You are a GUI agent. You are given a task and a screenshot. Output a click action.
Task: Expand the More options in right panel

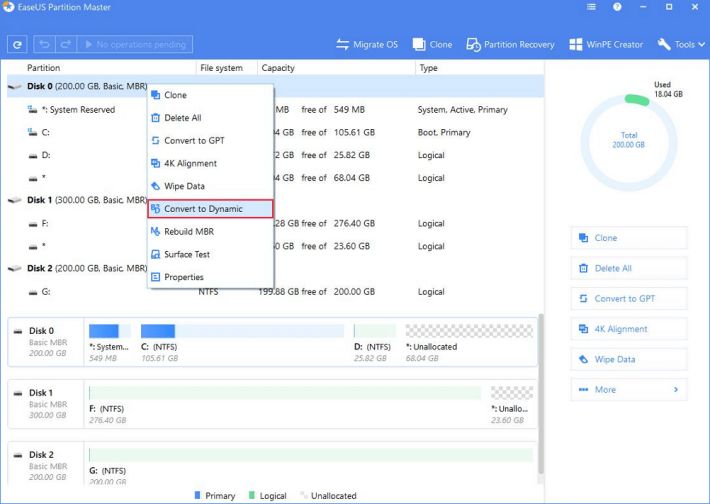(629, 390)
